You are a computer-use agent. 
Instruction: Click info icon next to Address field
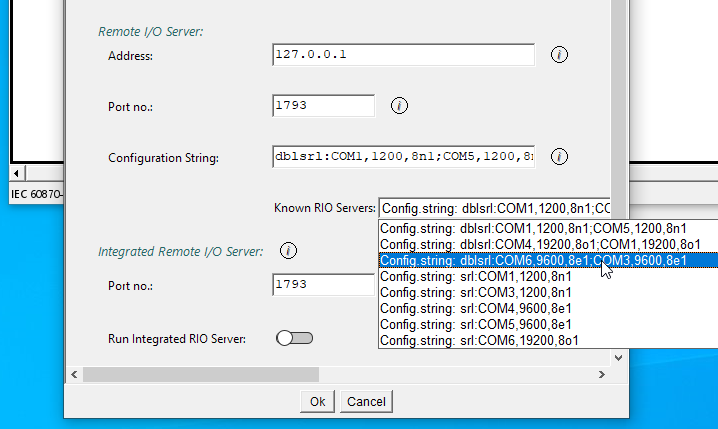(559, 54)
